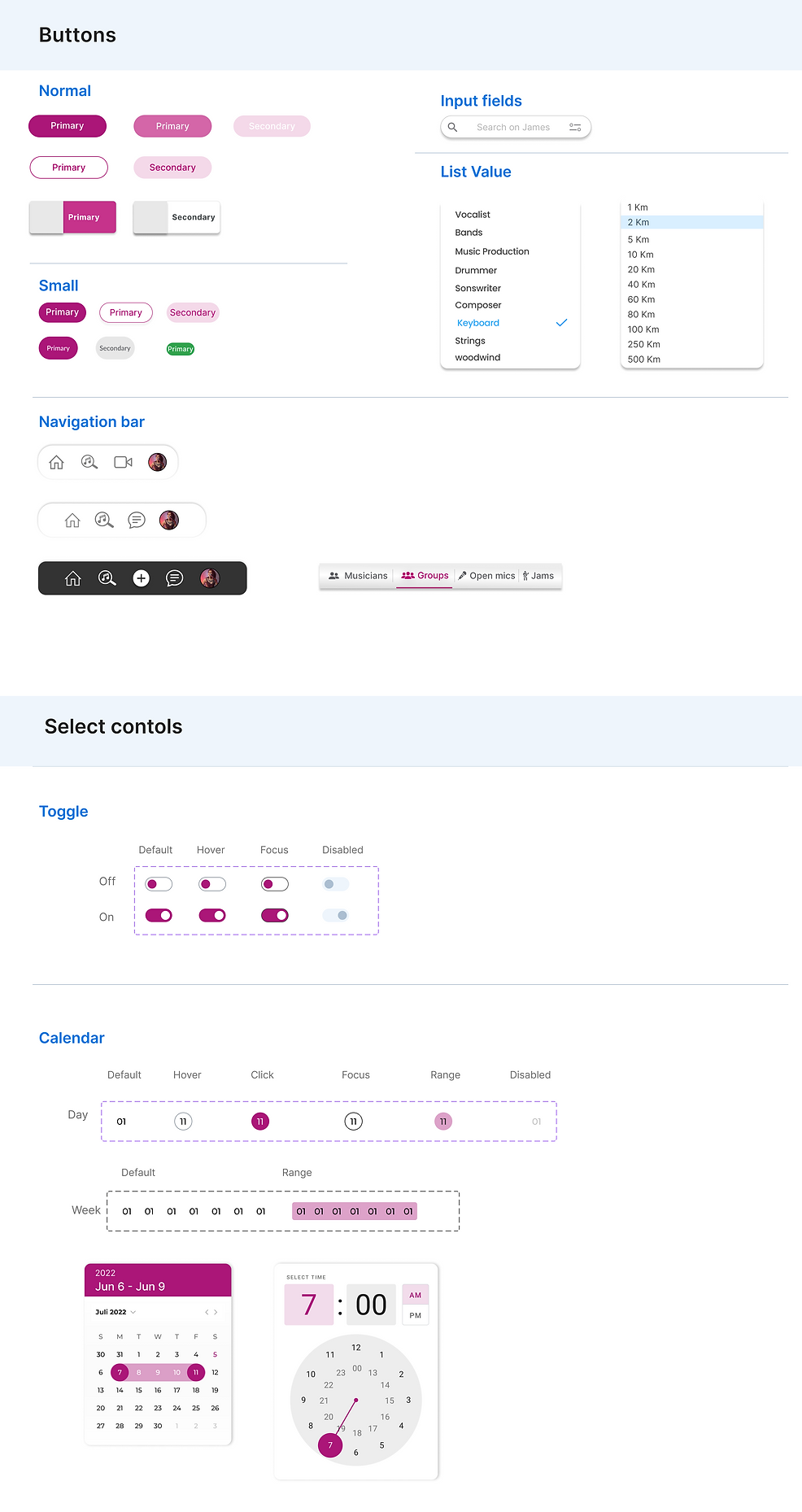Open the Open mics tab
802x1512 pixels.
[486, 576]
